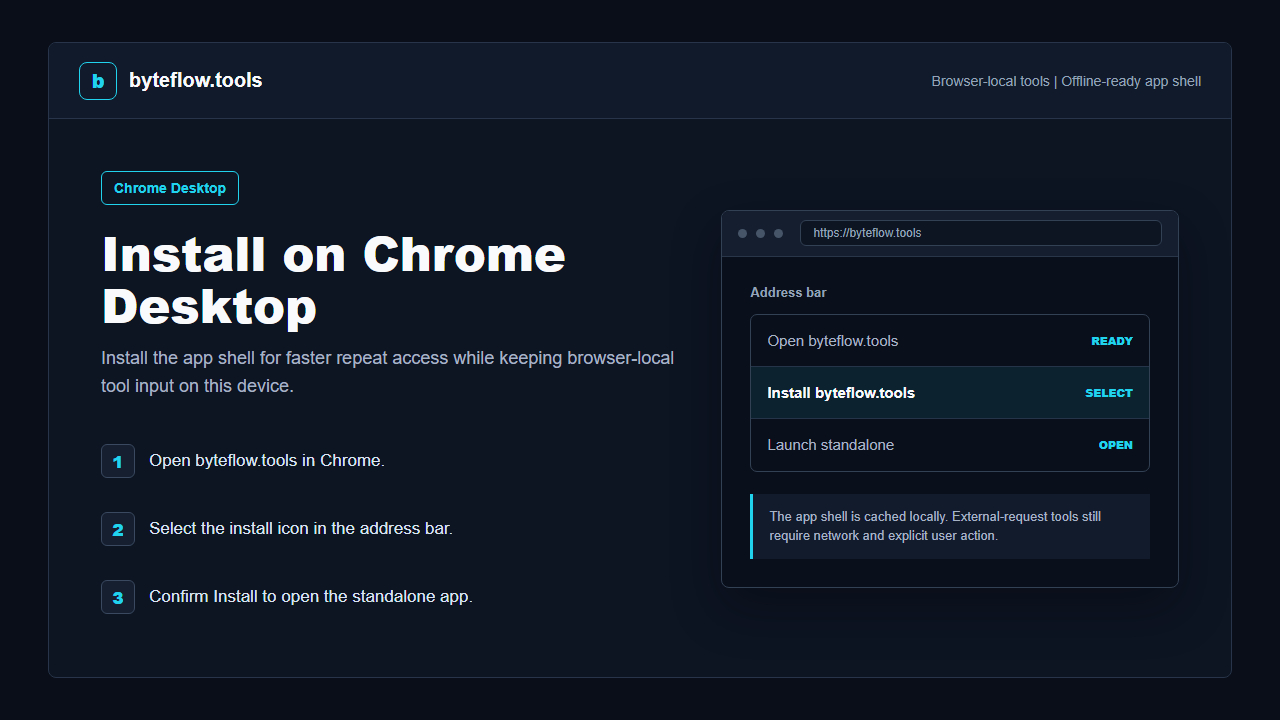This screenshot has height=720, width=1280.
Task: Click the https://byteflow.tools address field
Action: tap(981, 233)
